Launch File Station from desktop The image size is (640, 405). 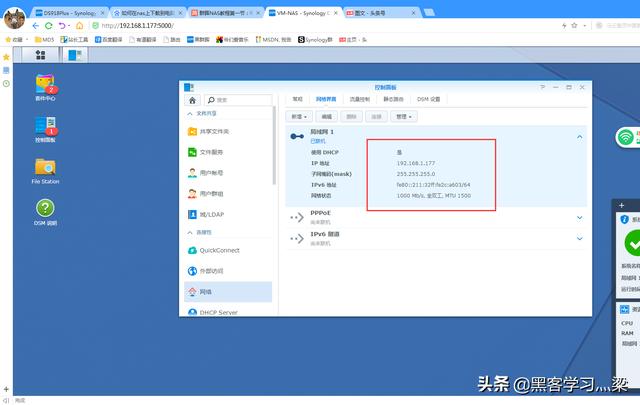coord(45,171)
